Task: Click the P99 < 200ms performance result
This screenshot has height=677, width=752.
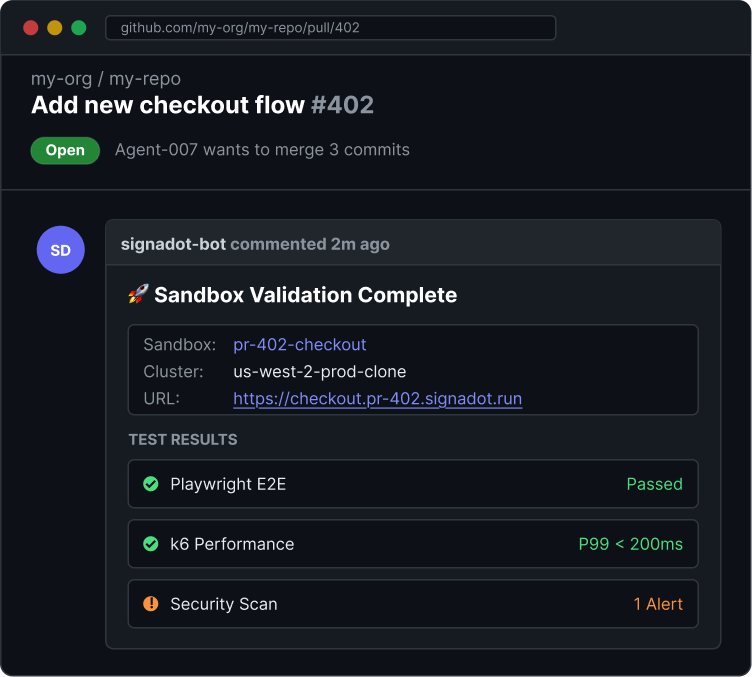Action: 630,544
